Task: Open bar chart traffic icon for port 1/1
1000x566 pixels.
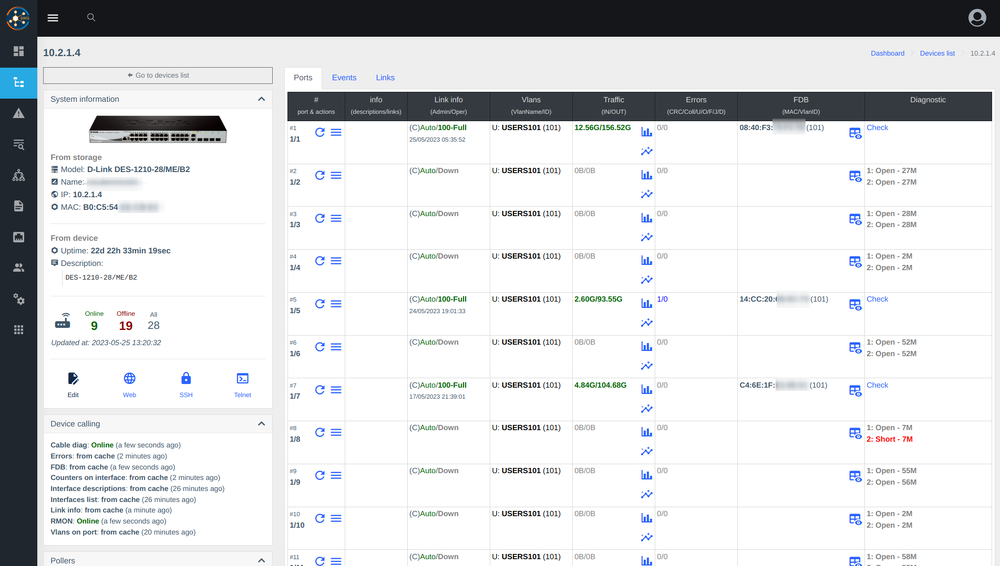Action: [x=646, y=132]
